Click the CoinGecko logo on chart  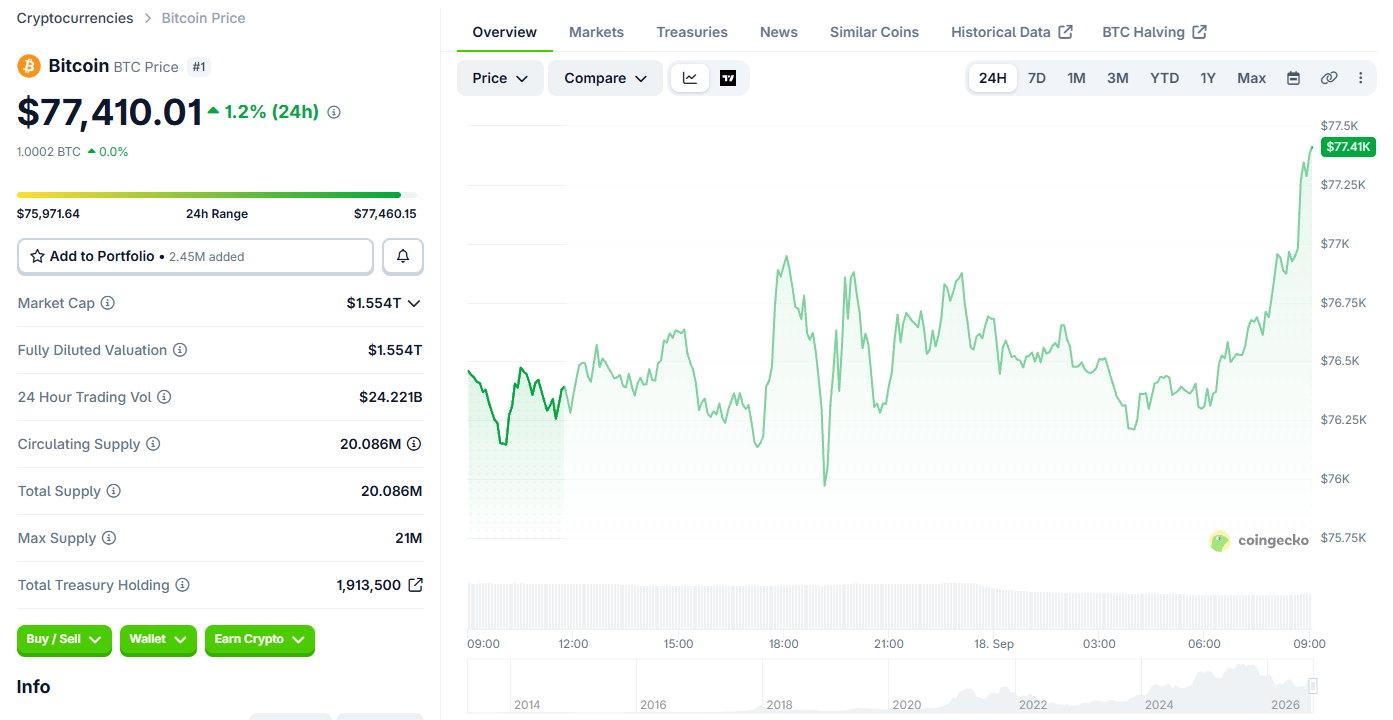[1259, 541]
